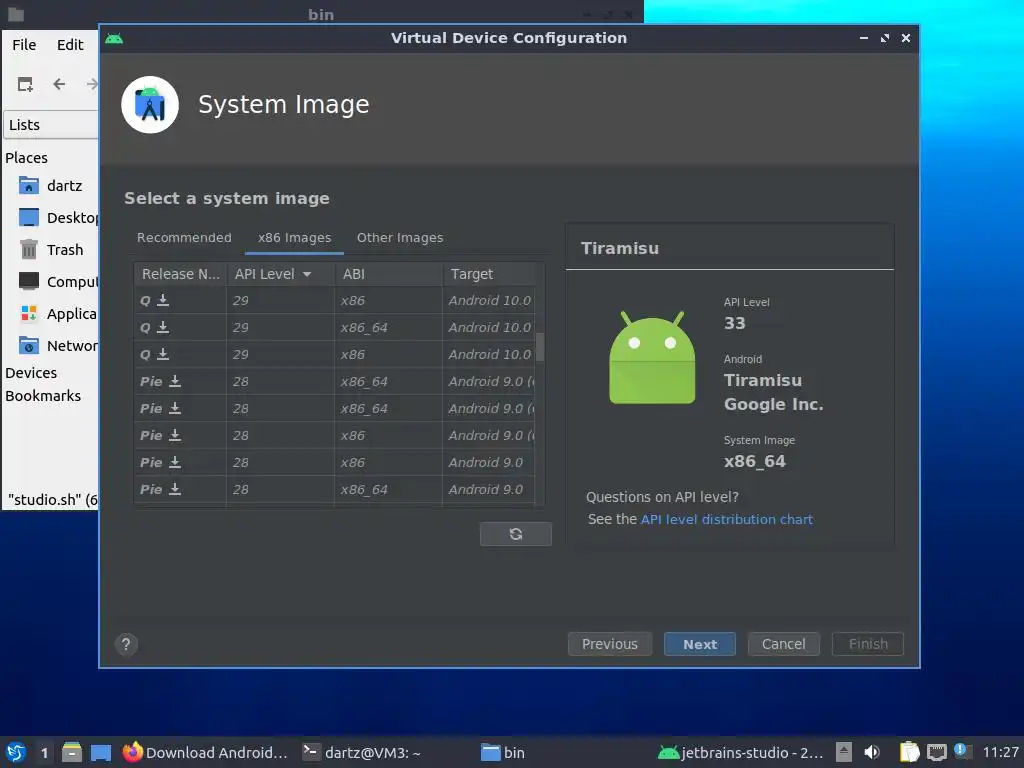The width and height of the screenshot is (1024, 768).
Task: Refresh the system image list
Action: coord(515,534)
